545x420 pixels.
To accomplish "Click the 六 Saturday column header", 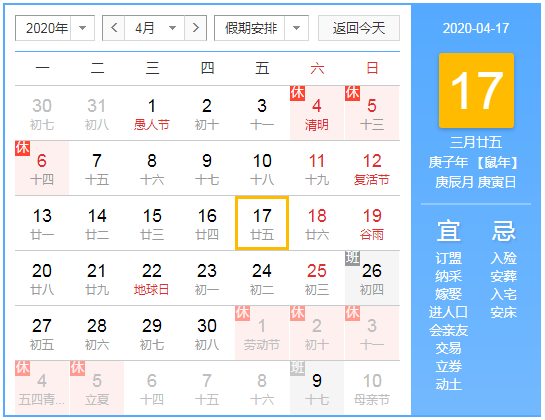I will tap(317, 68).
